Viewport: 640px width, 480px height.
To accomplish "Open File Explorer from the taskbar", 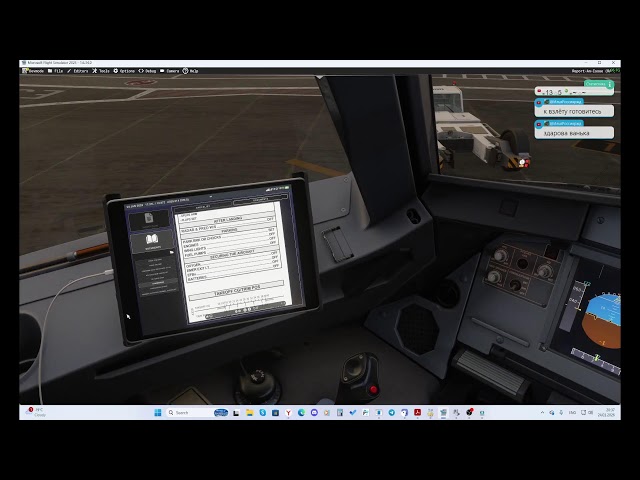I will point(249,413).
